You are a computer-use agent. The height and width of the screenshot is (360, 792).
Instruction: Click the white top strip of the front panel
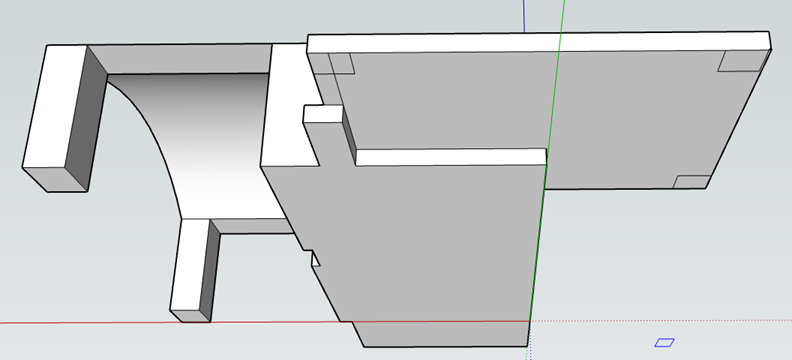(x=451, y=157)
